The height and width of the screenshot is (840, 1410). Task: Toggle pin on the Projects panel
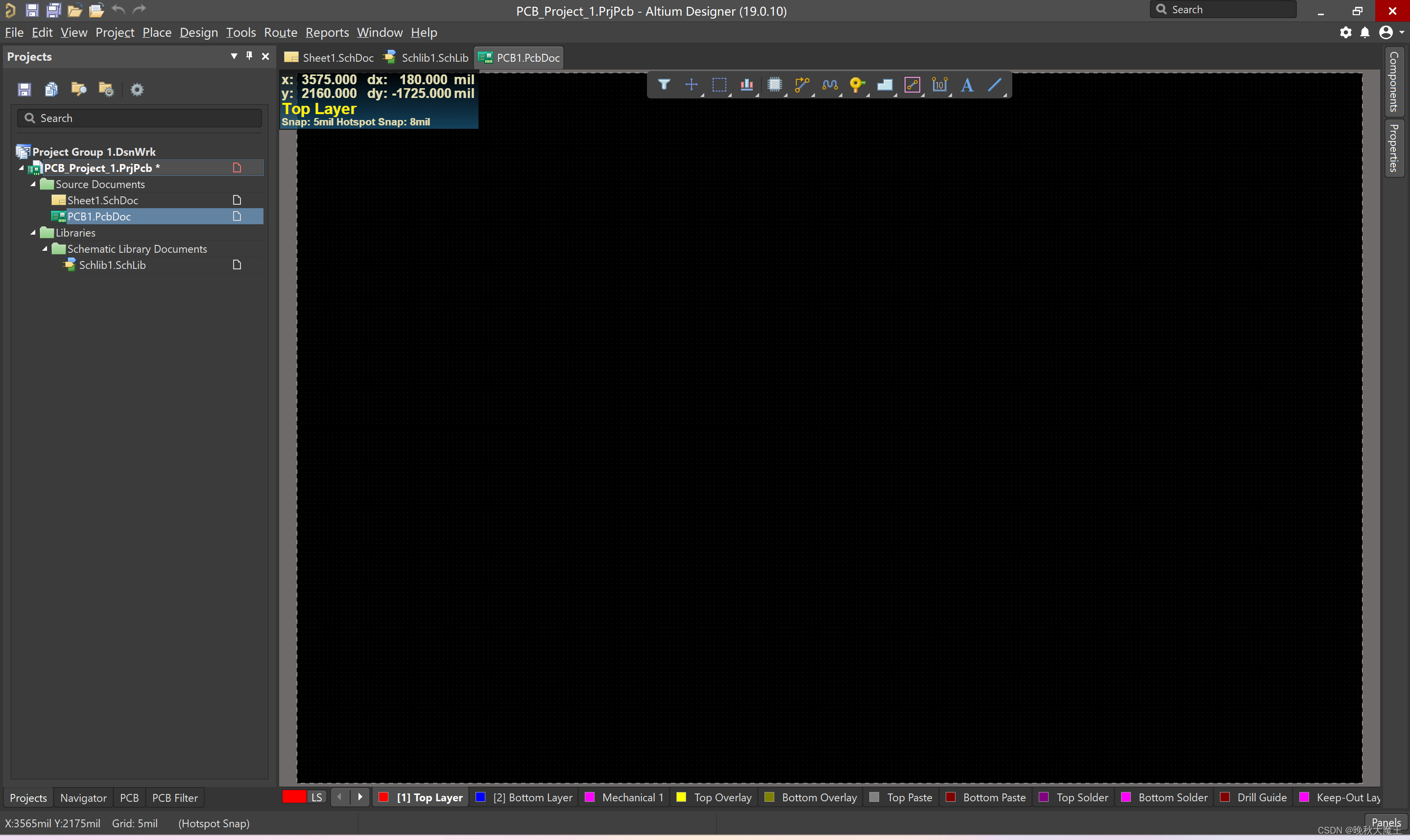coord(249,56)
